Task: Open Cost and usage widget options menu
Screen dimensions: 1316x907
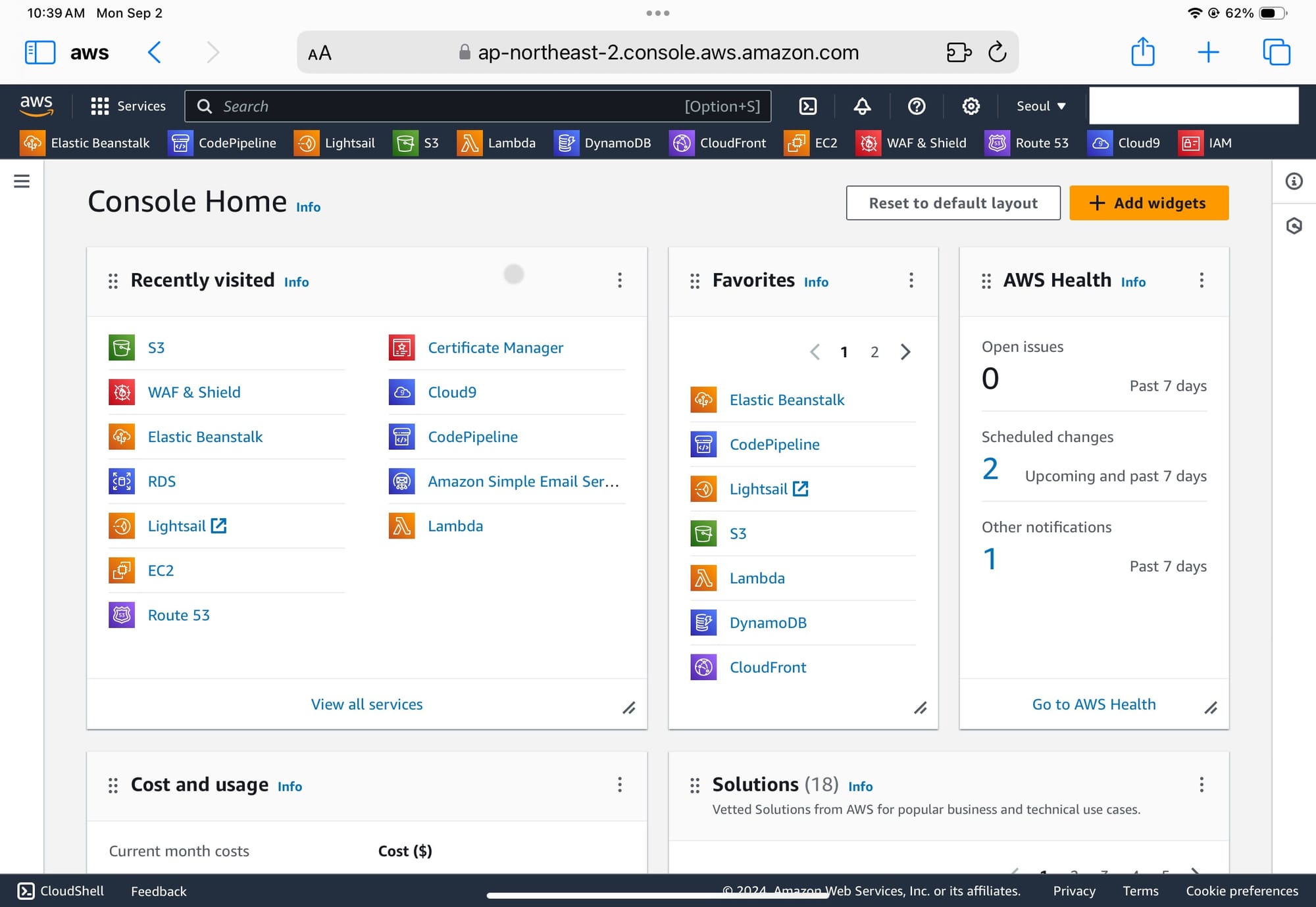Action: click(619, 784)
